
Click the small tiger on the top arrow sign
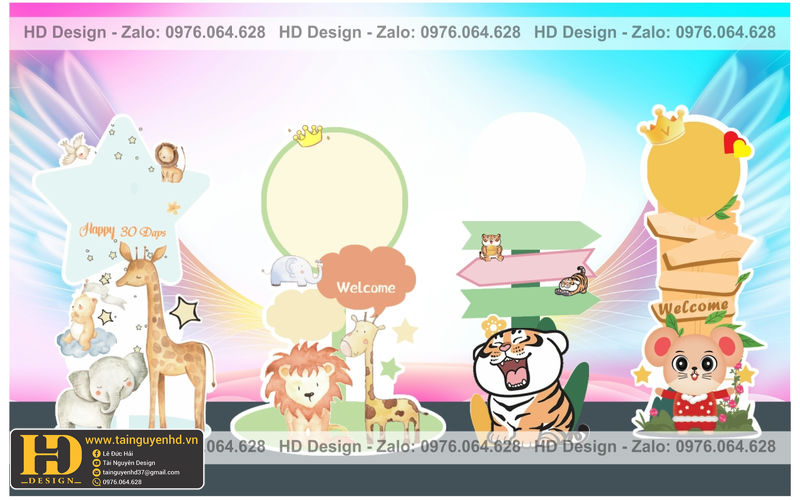pyautogui.click(x=491, y=245)
